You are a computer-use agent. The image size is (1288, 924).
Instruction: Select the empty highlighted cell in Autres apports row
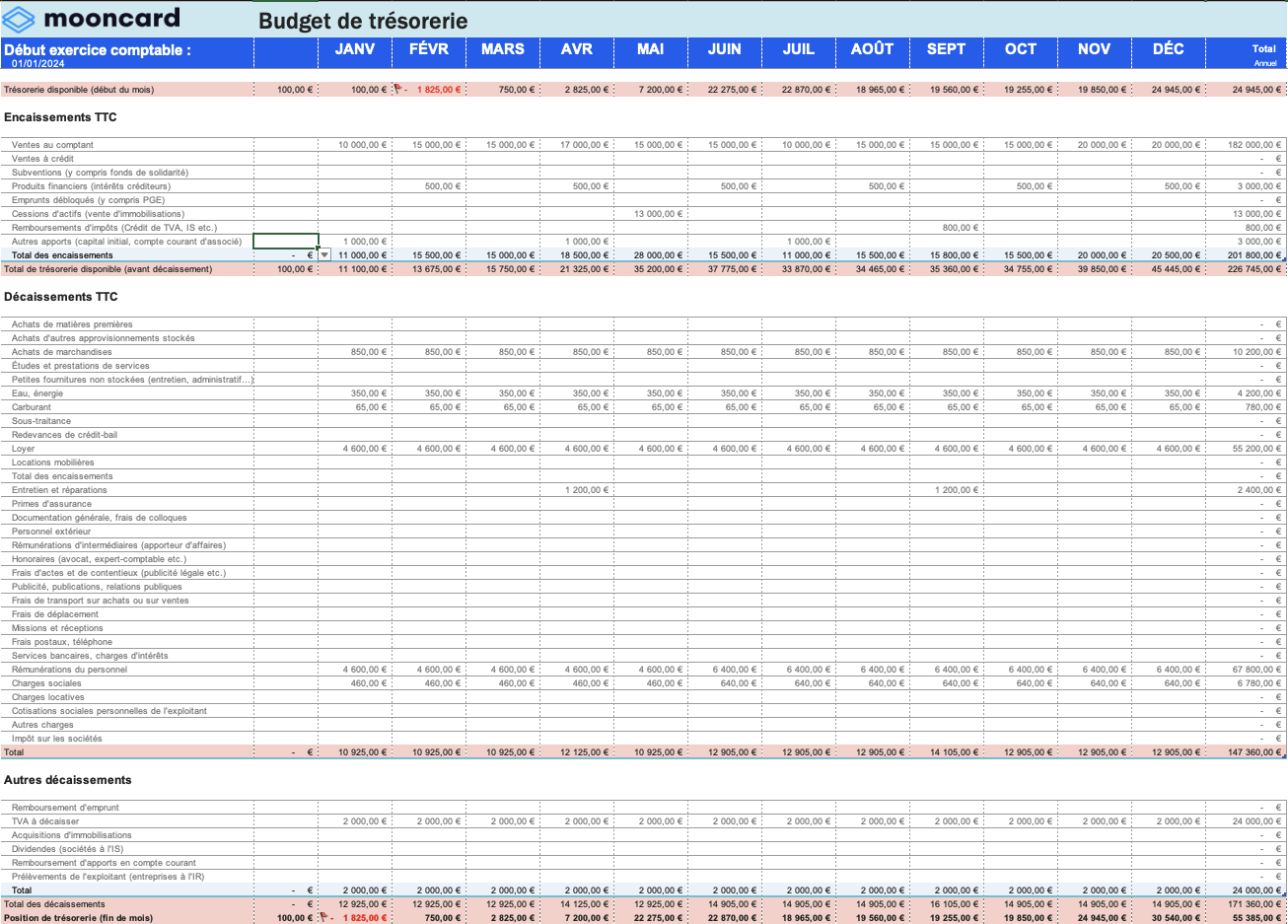point(286,242)
